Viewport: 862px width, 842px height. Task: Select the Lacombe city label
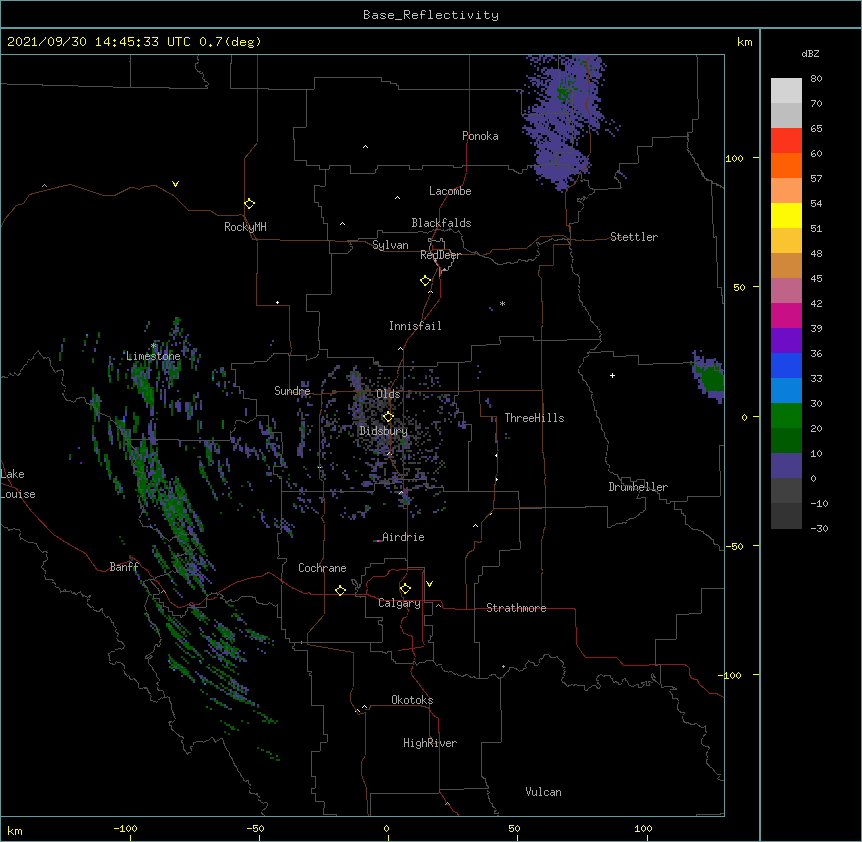(x=450, y=191)
